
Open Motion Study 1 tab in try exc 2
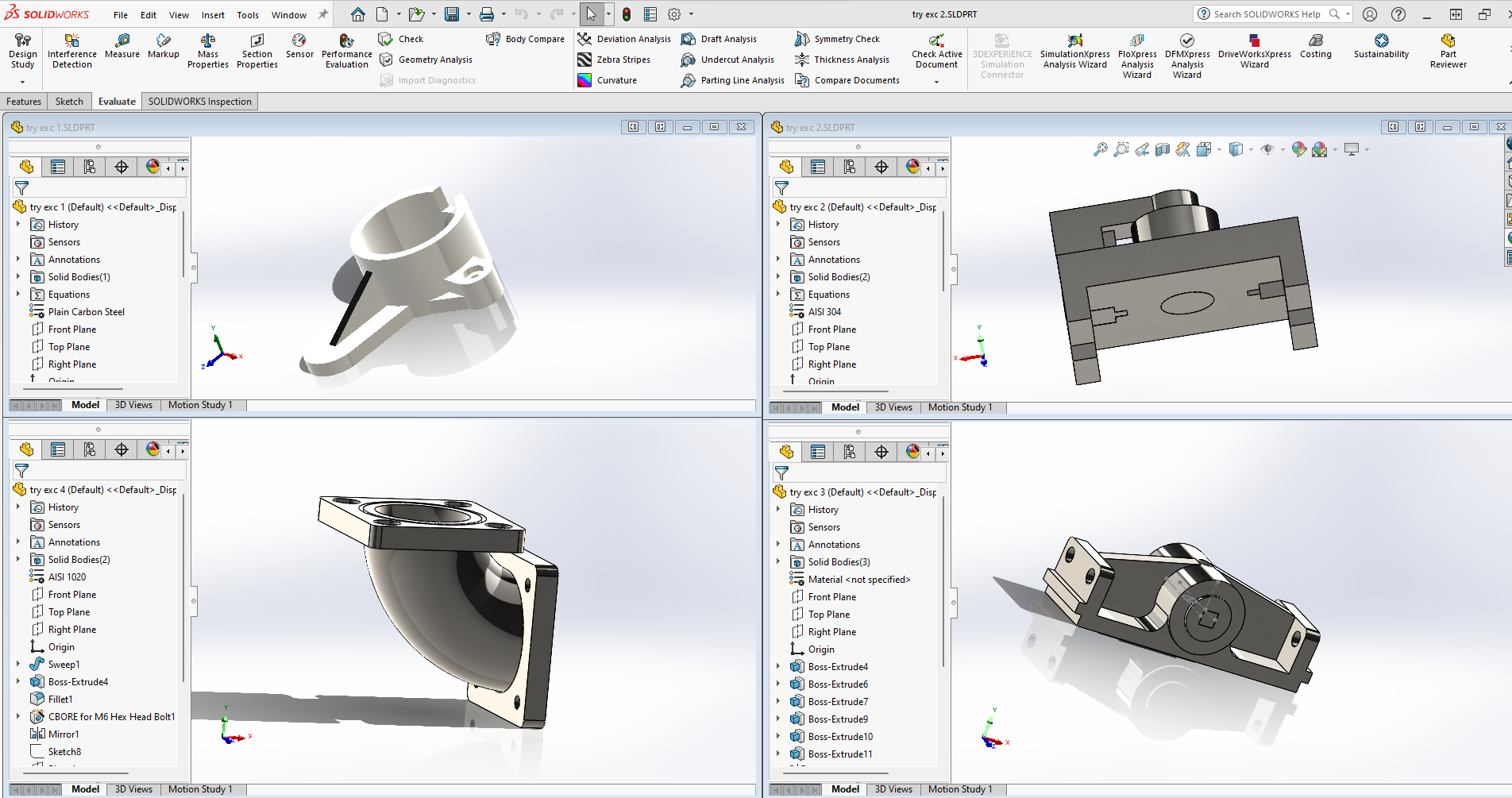(x=960, y=407)
